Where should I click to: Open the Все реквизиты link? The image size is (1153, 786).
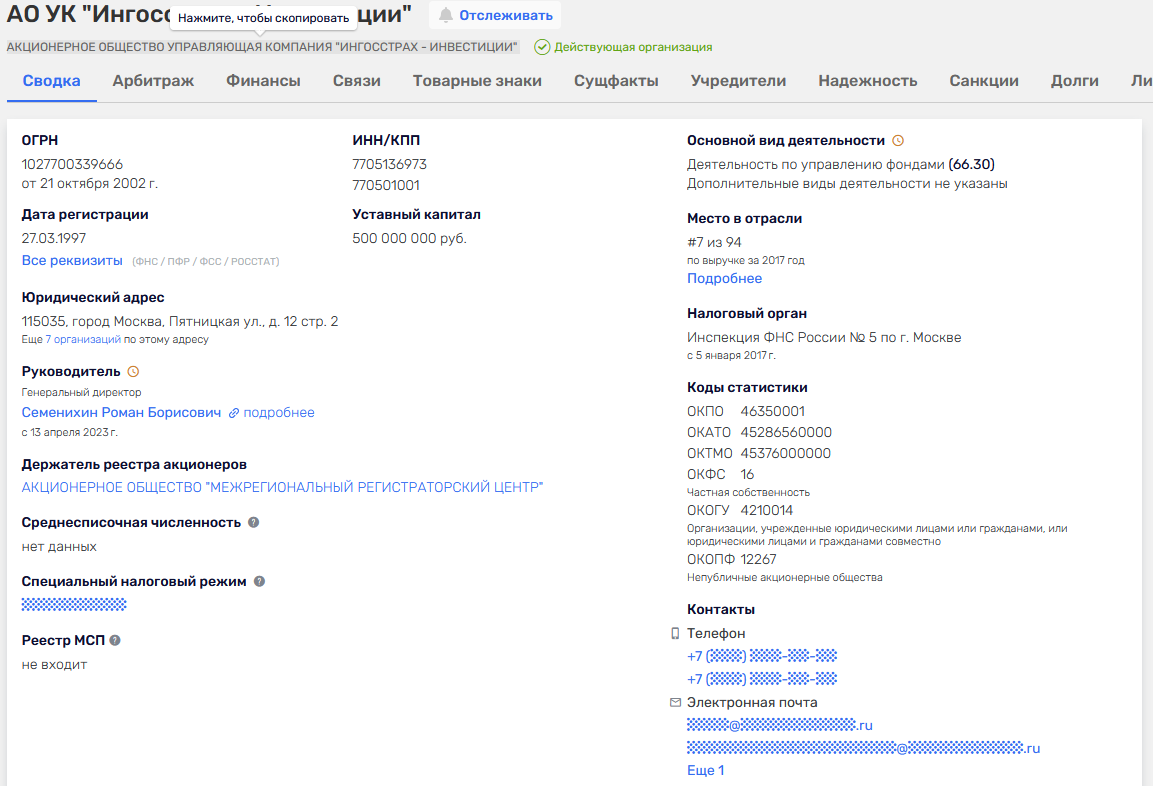click(x=72, y=260)
